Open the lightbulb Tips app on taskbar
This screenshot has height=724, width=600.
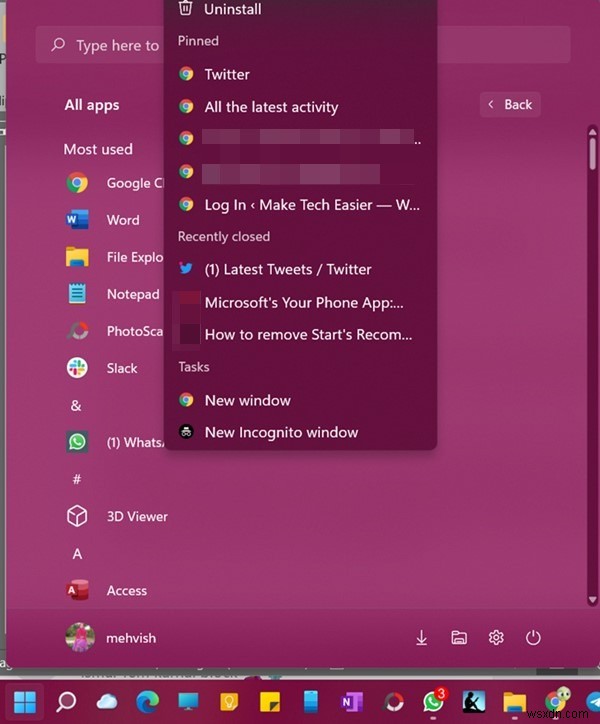[229, 702]
